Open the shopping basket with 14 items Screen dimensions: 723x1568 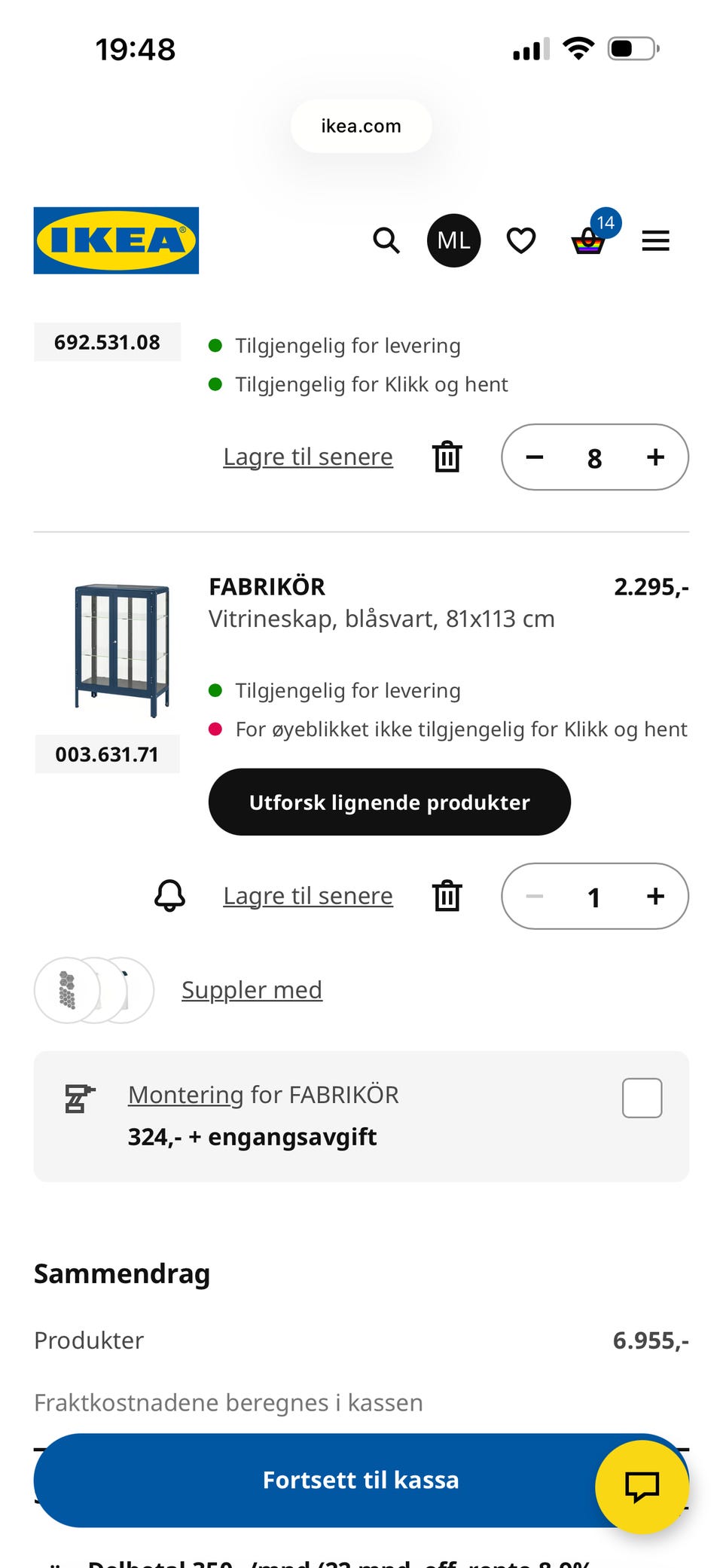coord(588,241)
